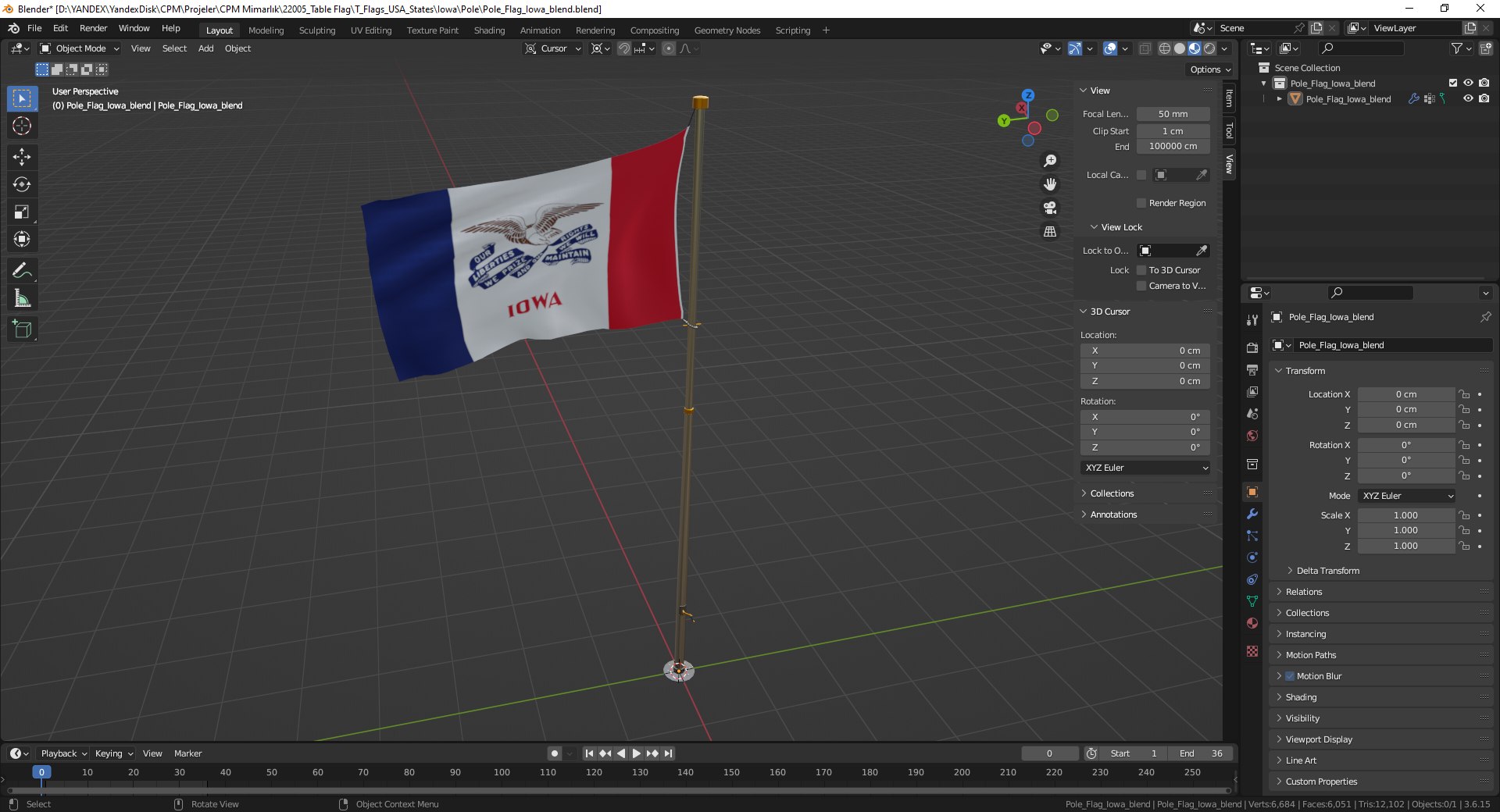Select the Cursor tool in left toolbar

[x=22, y=126]
